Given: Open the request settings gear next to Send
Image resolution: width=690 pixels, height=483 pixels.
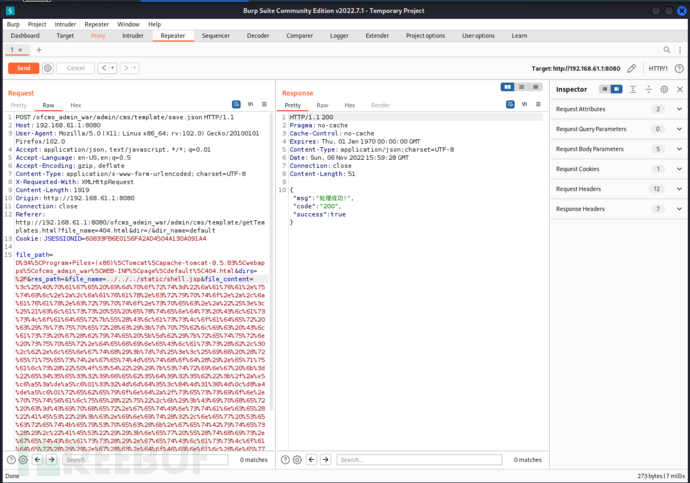Looking at the screenshot, I should point(47,68).
